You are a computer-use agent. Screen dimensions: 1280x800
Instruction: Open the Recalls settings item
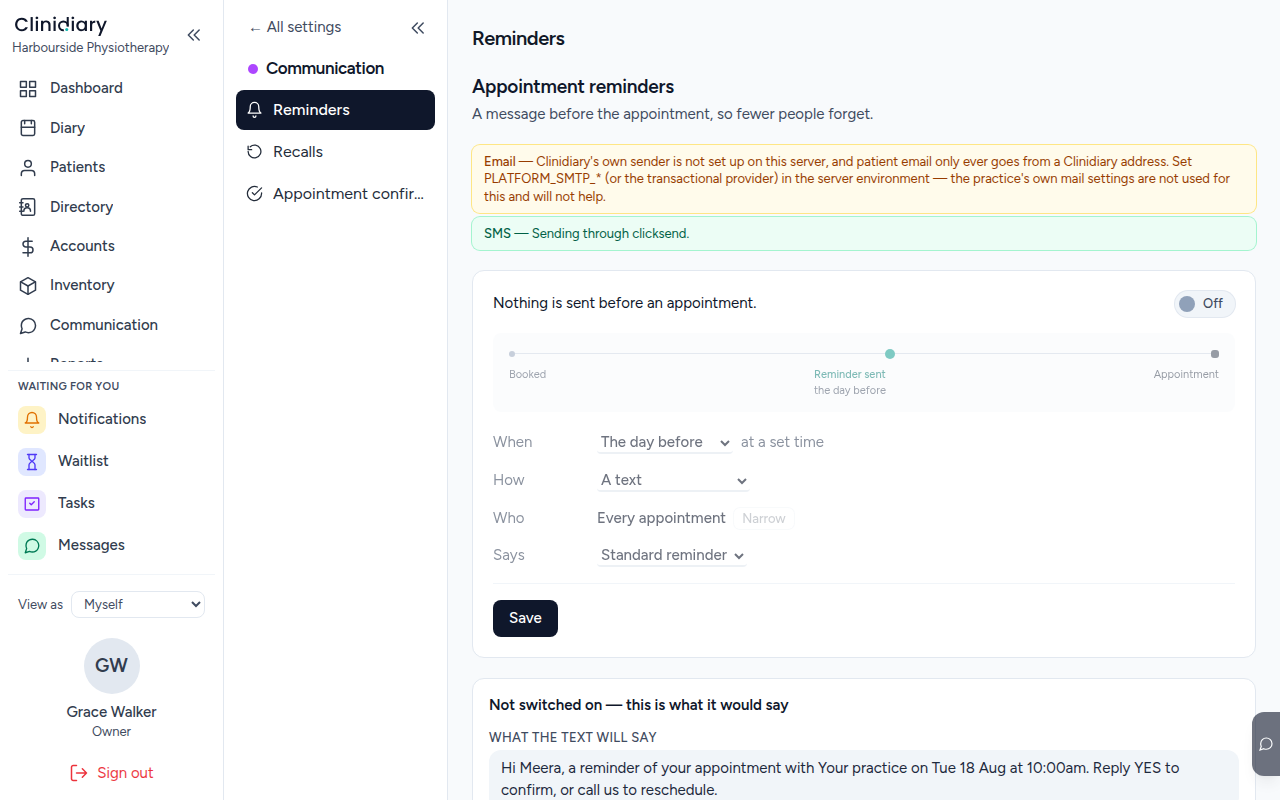pyautogui.click(x=335, y=152)
